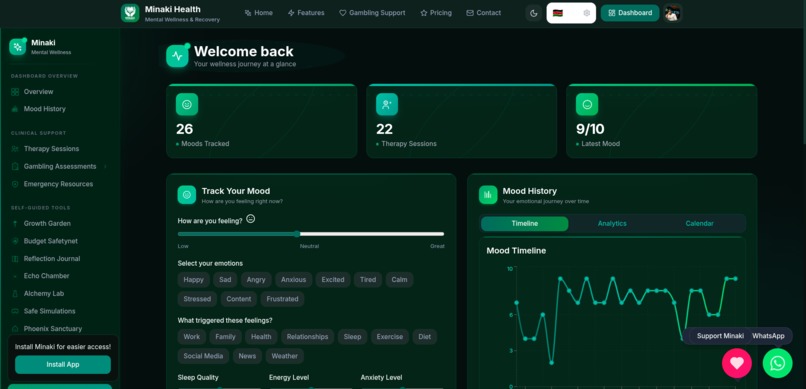The height and width of the screenshot is (389, 806).
Task: Select the Anxious emotion chip
Action: click(x=294, y=280)
